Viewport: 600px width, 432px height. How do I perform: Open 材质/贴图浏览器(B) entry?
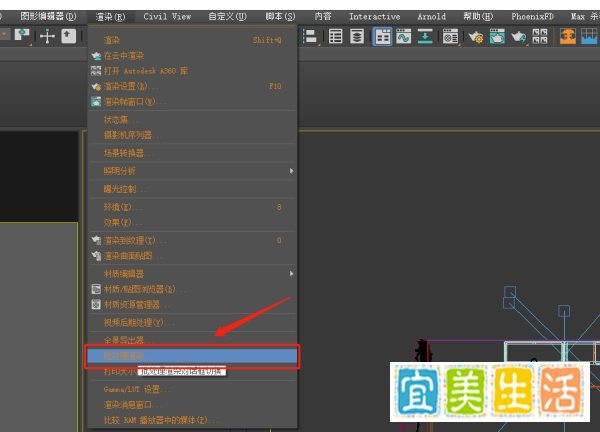192,289
